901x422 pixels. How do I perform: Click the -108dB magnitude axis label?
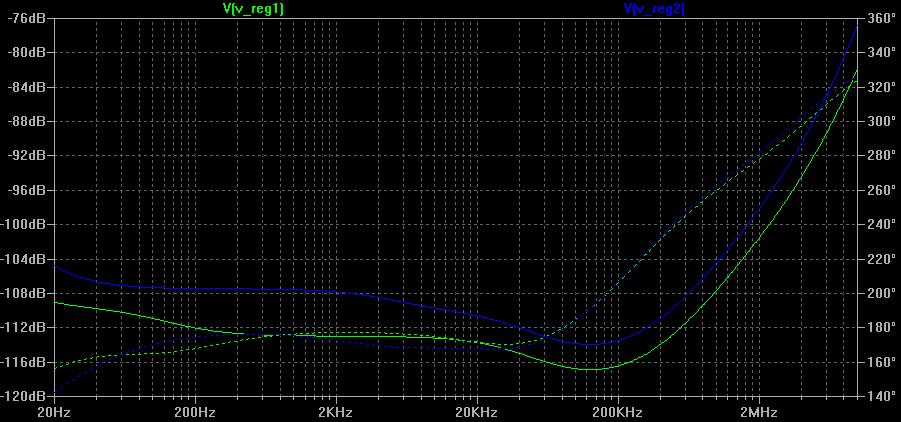click(23, 293)
